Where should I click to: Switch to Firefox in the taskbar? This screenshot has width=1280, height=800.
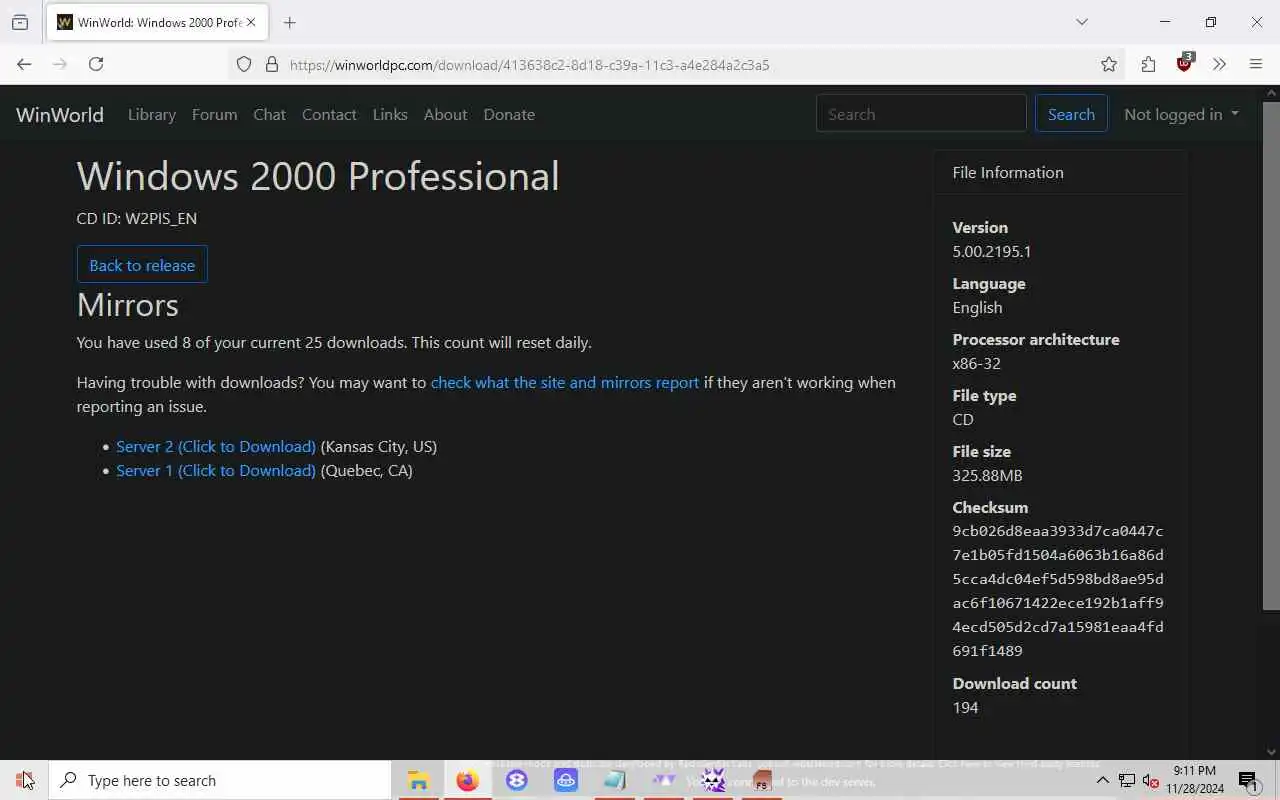pyautogui.click(x=467, y=780)
